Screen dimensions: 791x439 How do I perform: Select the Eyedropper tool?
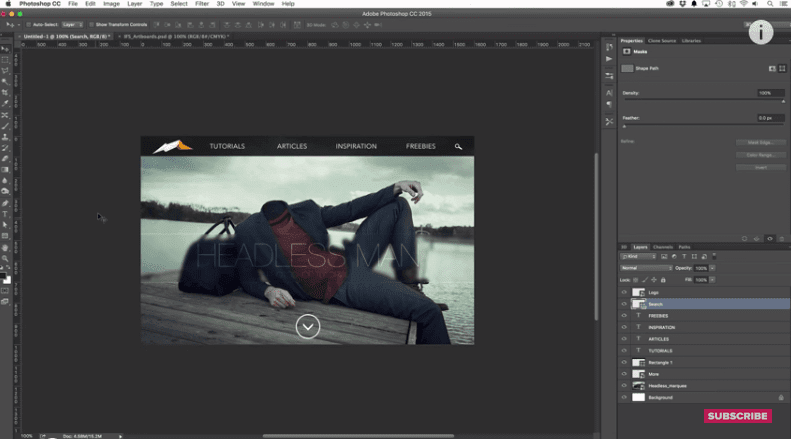[5, 104]
